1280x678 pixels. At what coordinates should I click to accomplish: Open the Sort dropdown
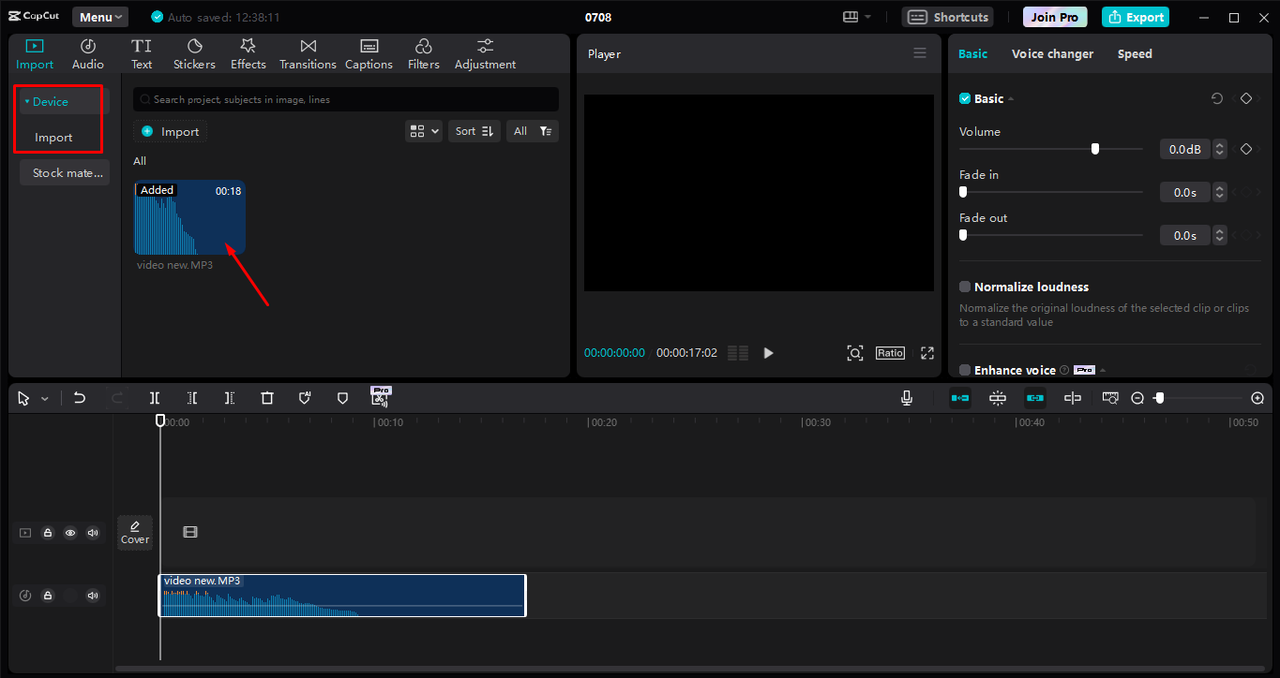tap(474, 131)
